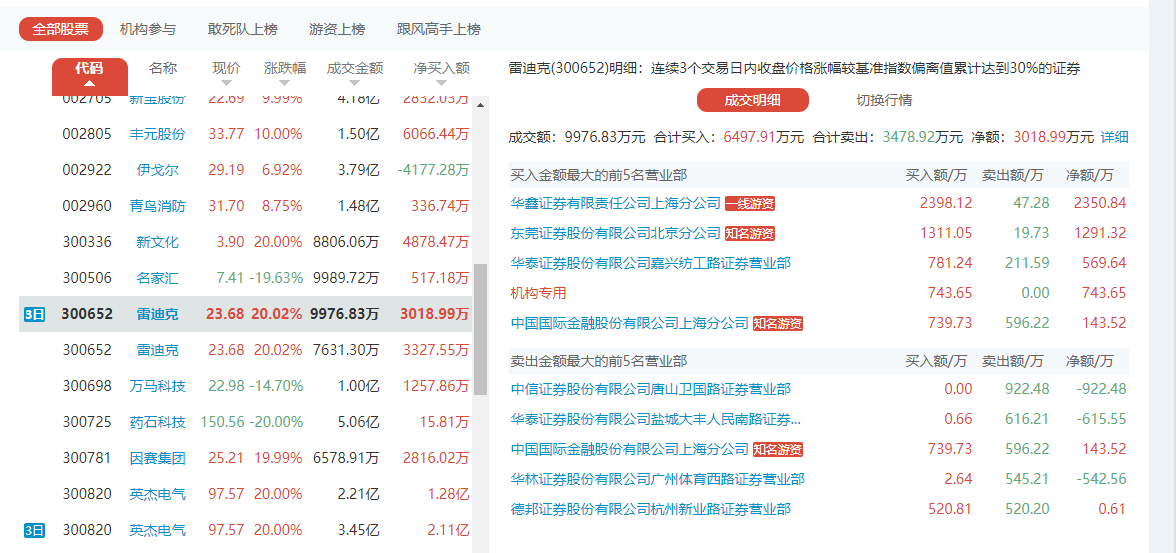Click the stock list scrollbar thumb

click(x=481, y=329)
